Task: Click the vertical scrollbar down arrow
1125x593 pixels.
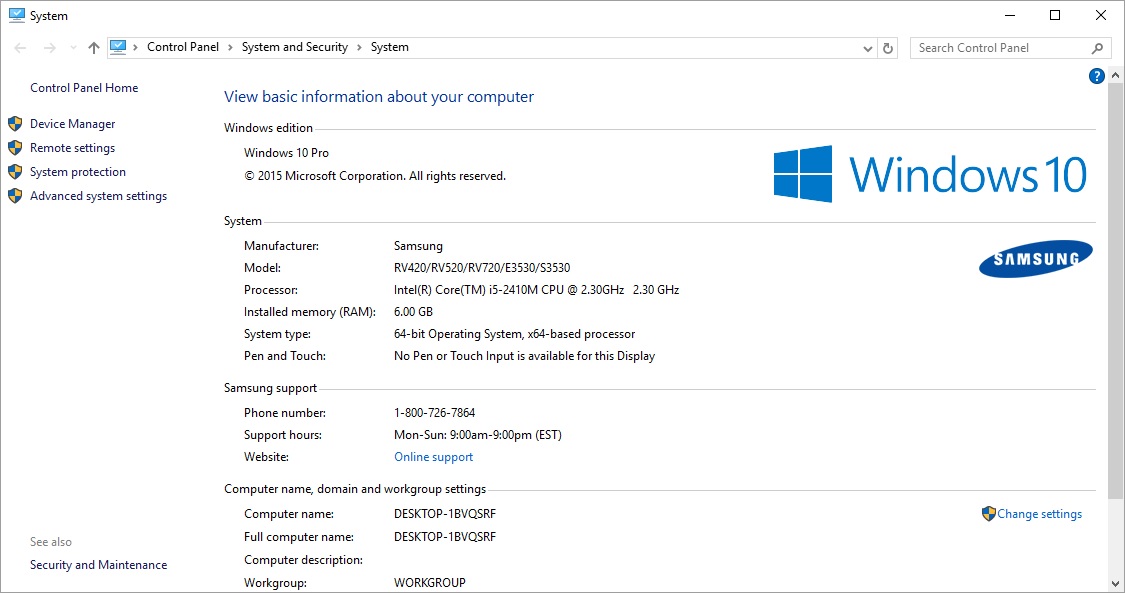Action: point(1116,584)
